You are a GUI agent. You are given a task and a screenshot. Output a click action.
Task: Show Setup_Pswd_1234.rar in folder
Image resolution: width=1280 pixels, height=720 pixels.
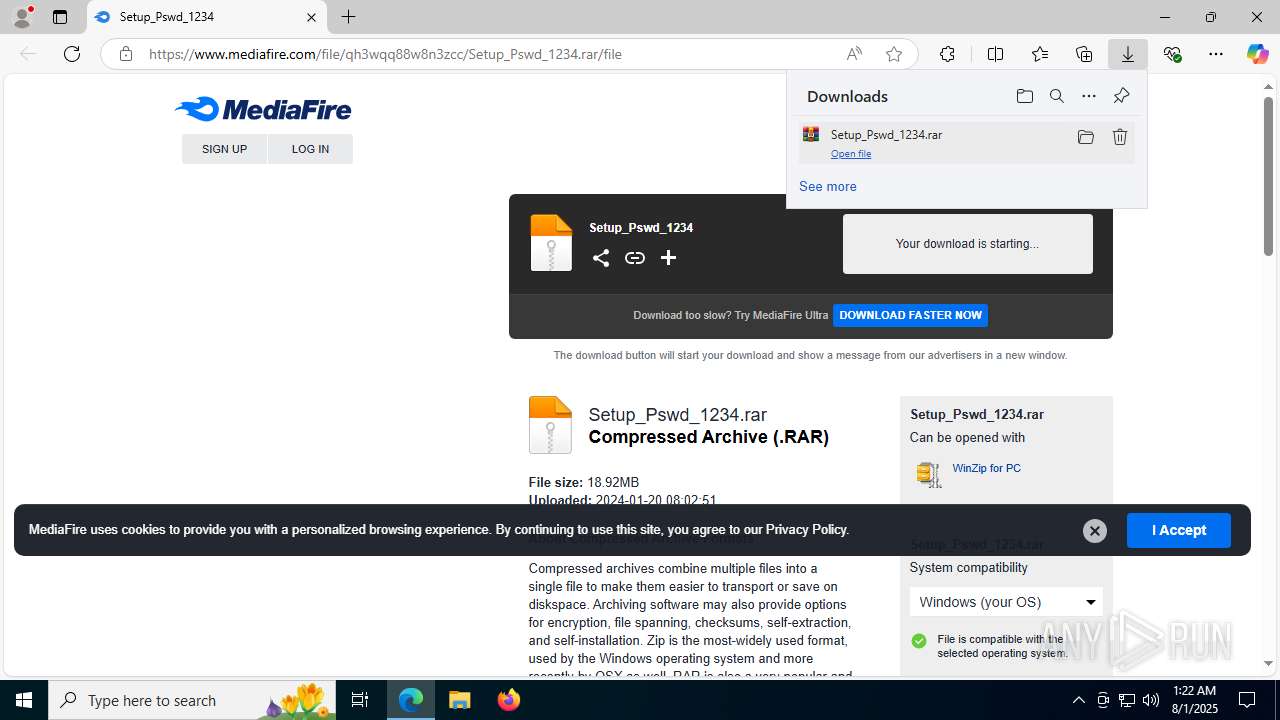[x=1086, y=137]
